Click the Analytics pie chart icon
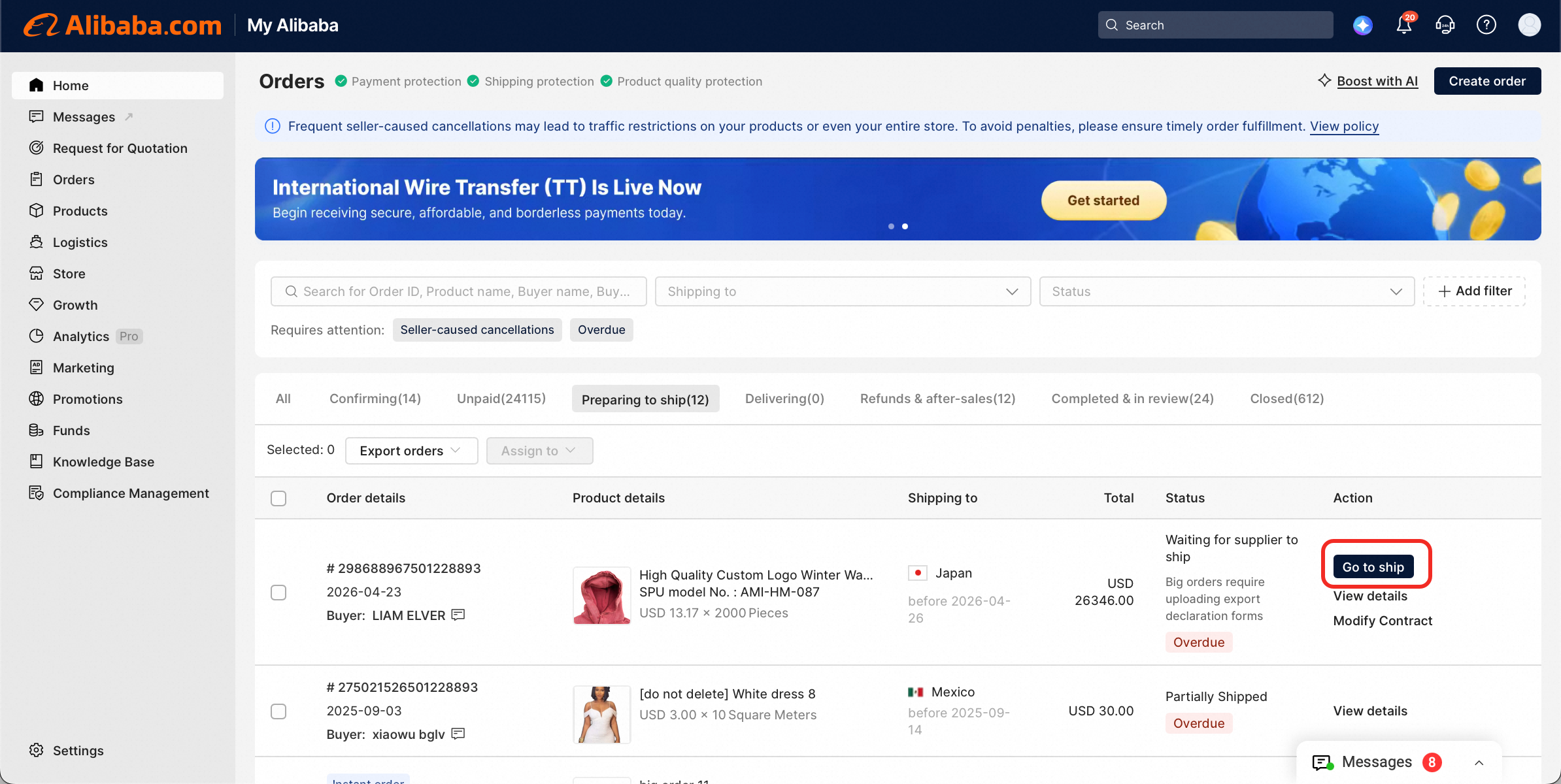Viewport: 1561px width, 784px height. coord(37,336)
